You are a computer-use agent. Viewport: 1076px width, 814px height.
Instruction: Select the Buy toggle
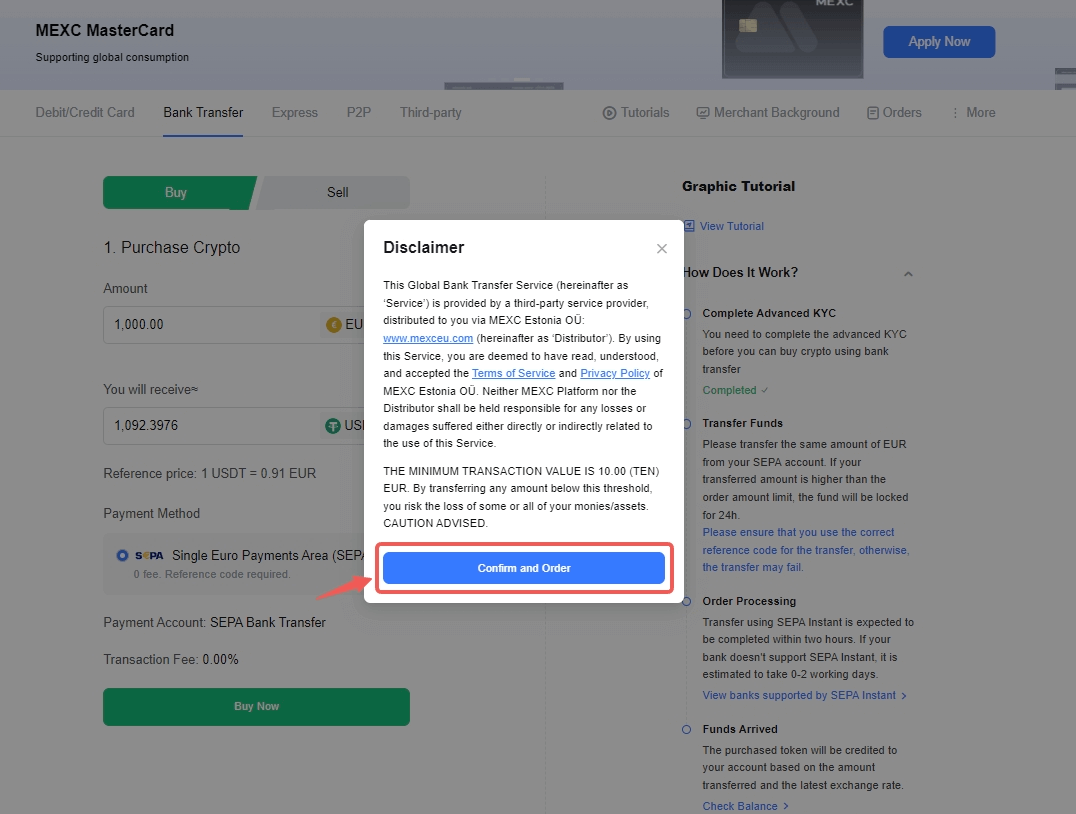[176, 192]
